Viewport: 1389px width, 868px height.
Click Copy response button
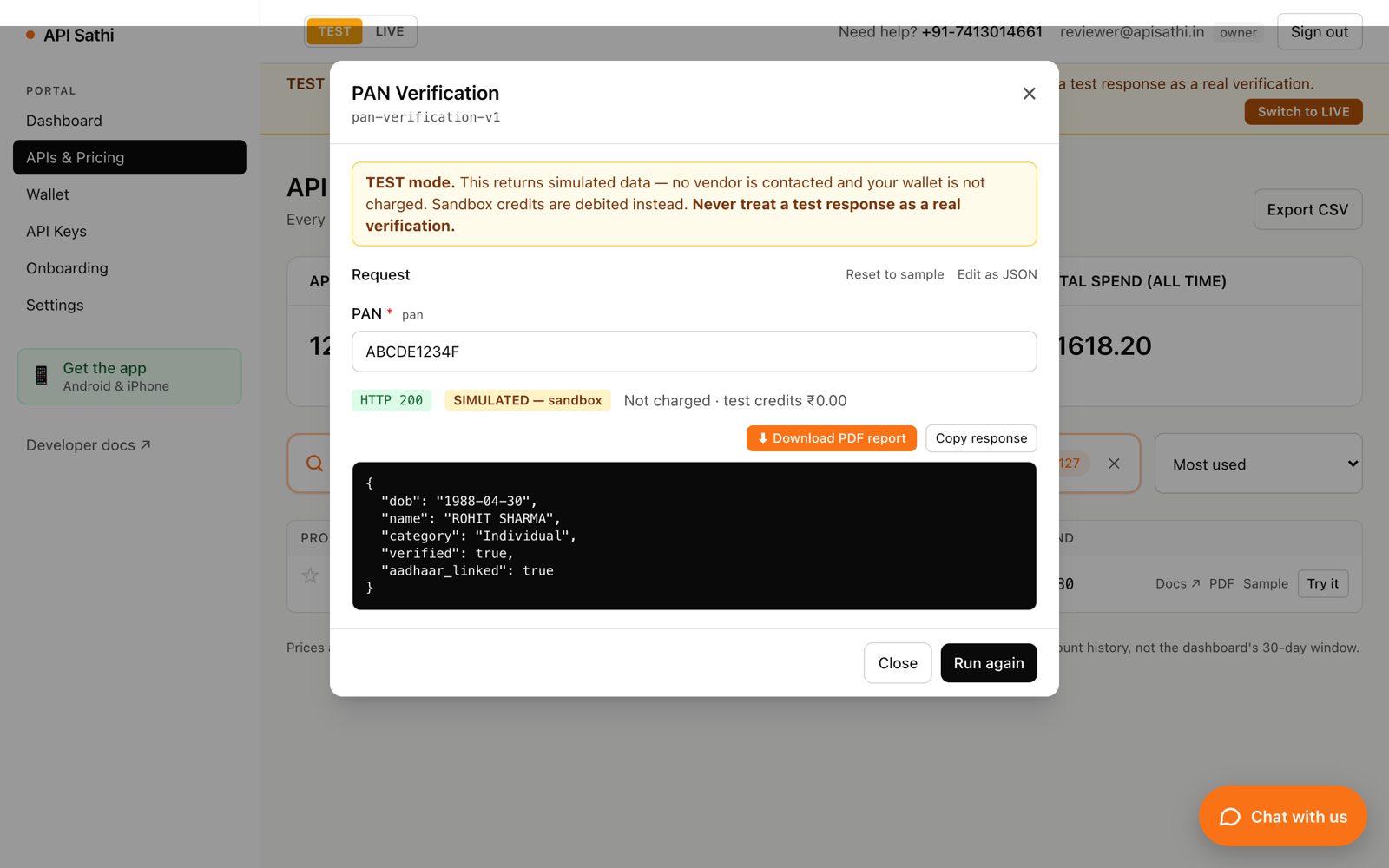[x=981, y=438]
